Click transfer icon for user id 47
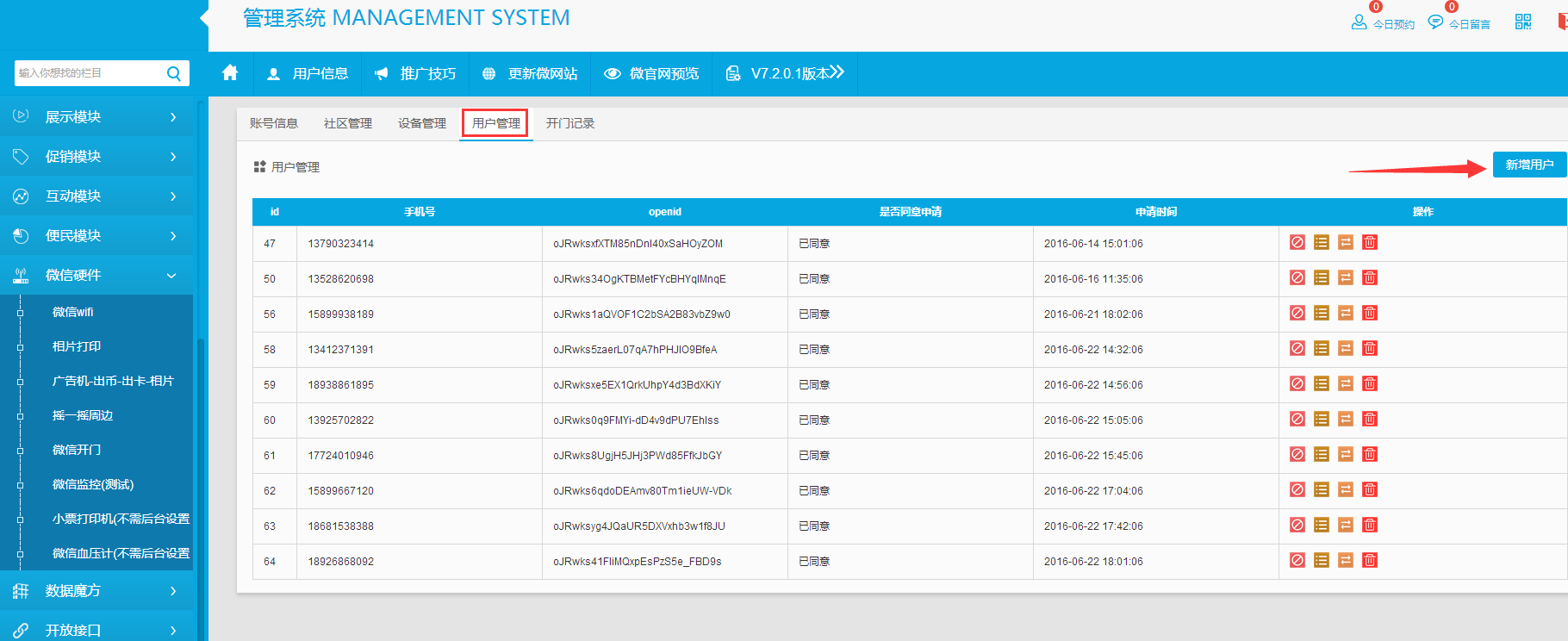Viewport: 1568px width, 641px height. pos(1346,242)
